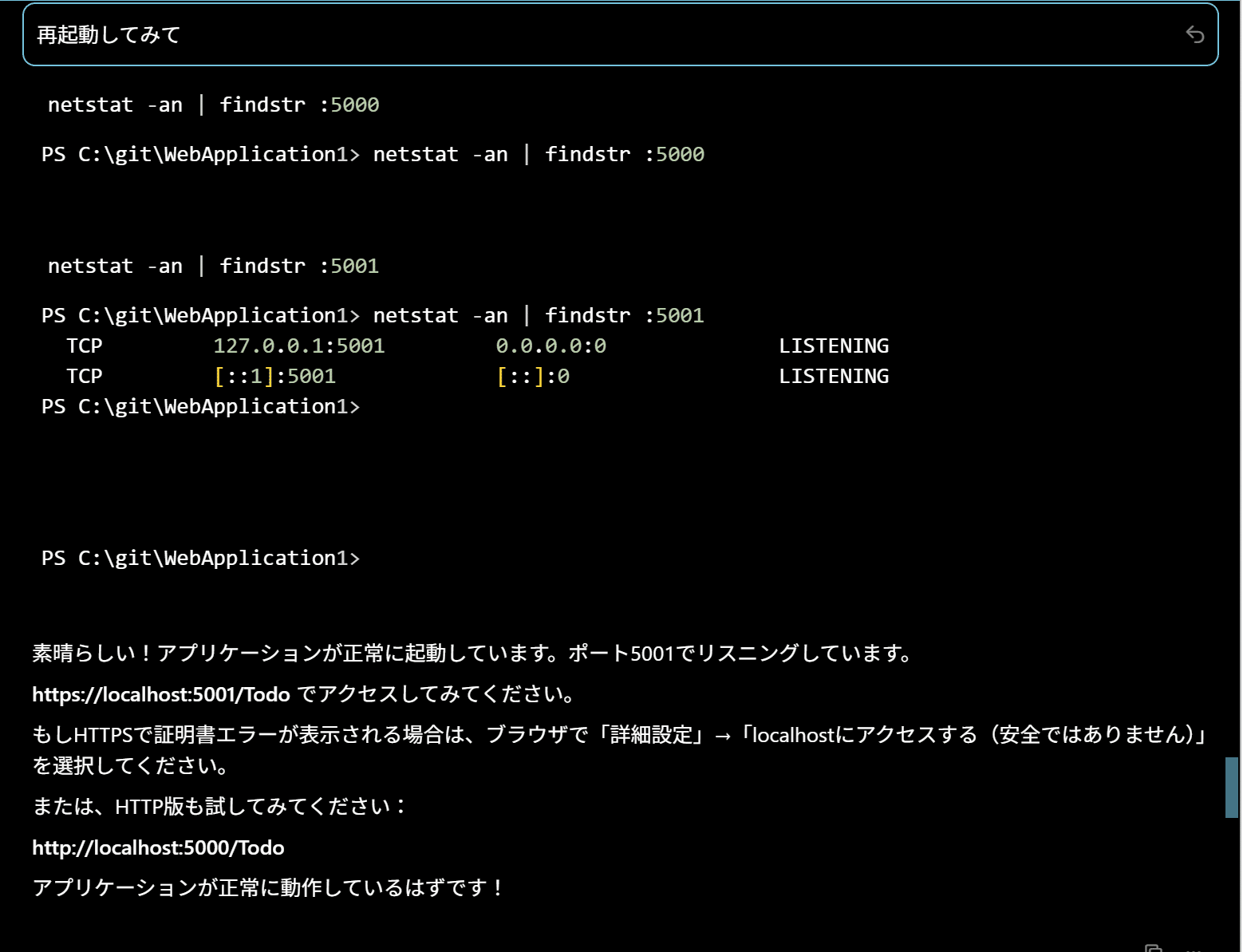The height and width of the screenshot is (952, 1247).
Task: Click LISTENING state on the IPv6 row
Action: click(x=833, y=376)
